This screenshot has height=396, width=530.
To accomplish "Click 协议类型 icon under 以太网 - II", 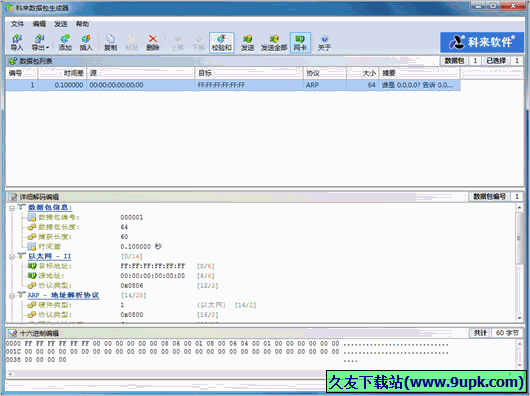I will [32, 286].
